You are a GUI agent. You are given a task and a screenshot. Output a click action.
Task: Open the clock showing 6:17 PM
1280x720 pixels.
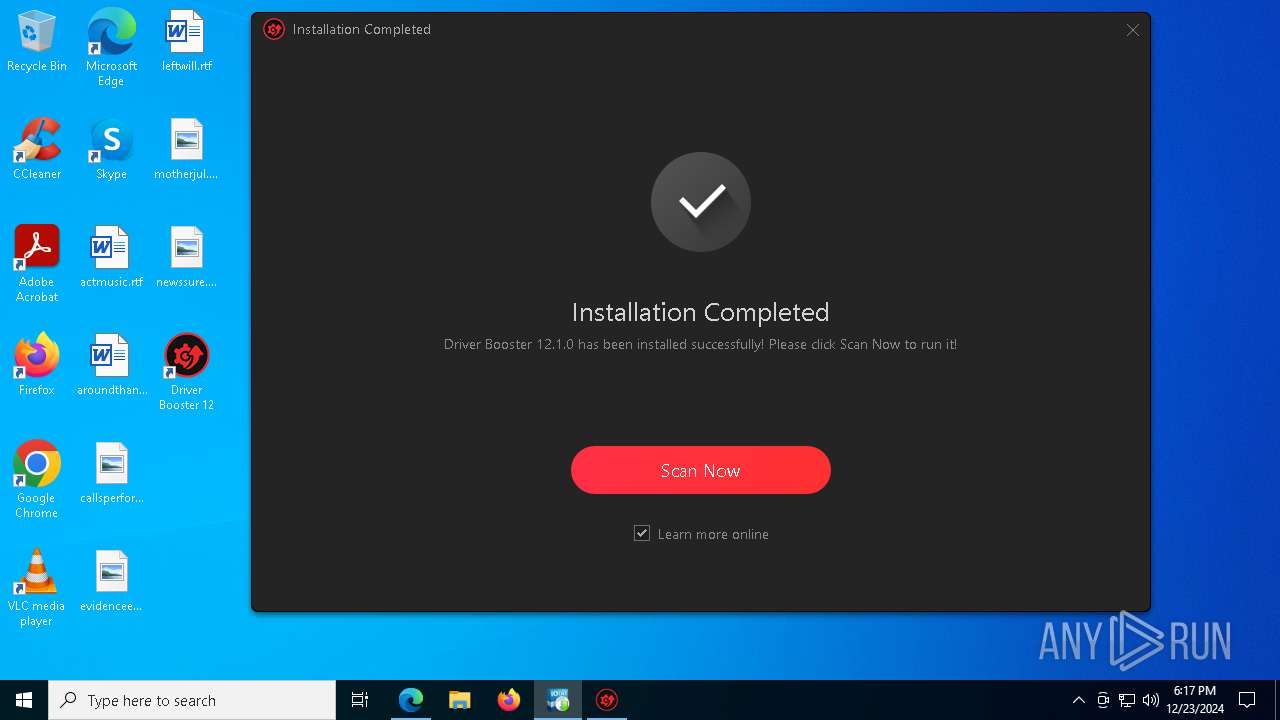tap(1195, 700)
